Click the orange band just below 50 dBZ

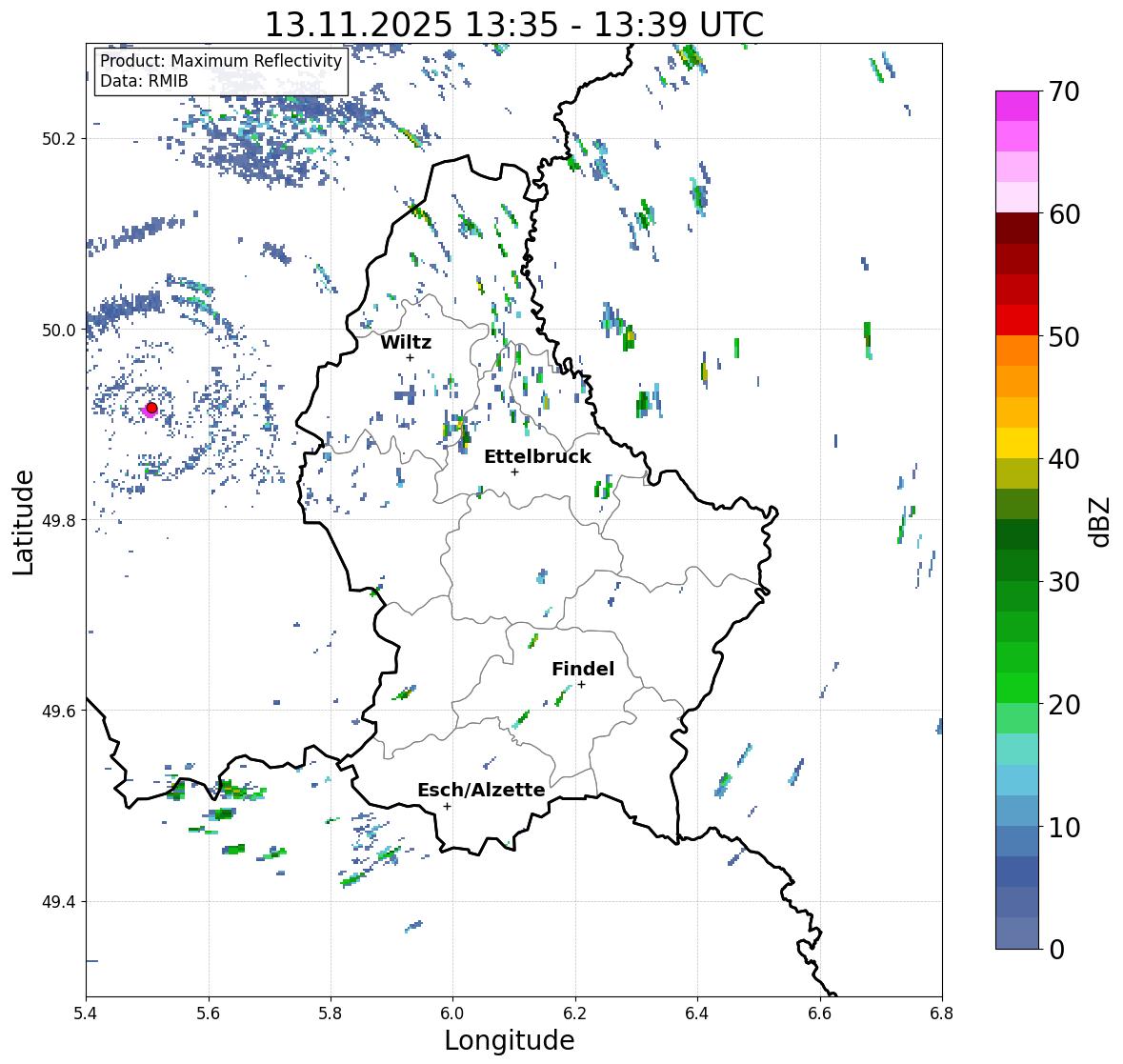[x=1017, y=351]
